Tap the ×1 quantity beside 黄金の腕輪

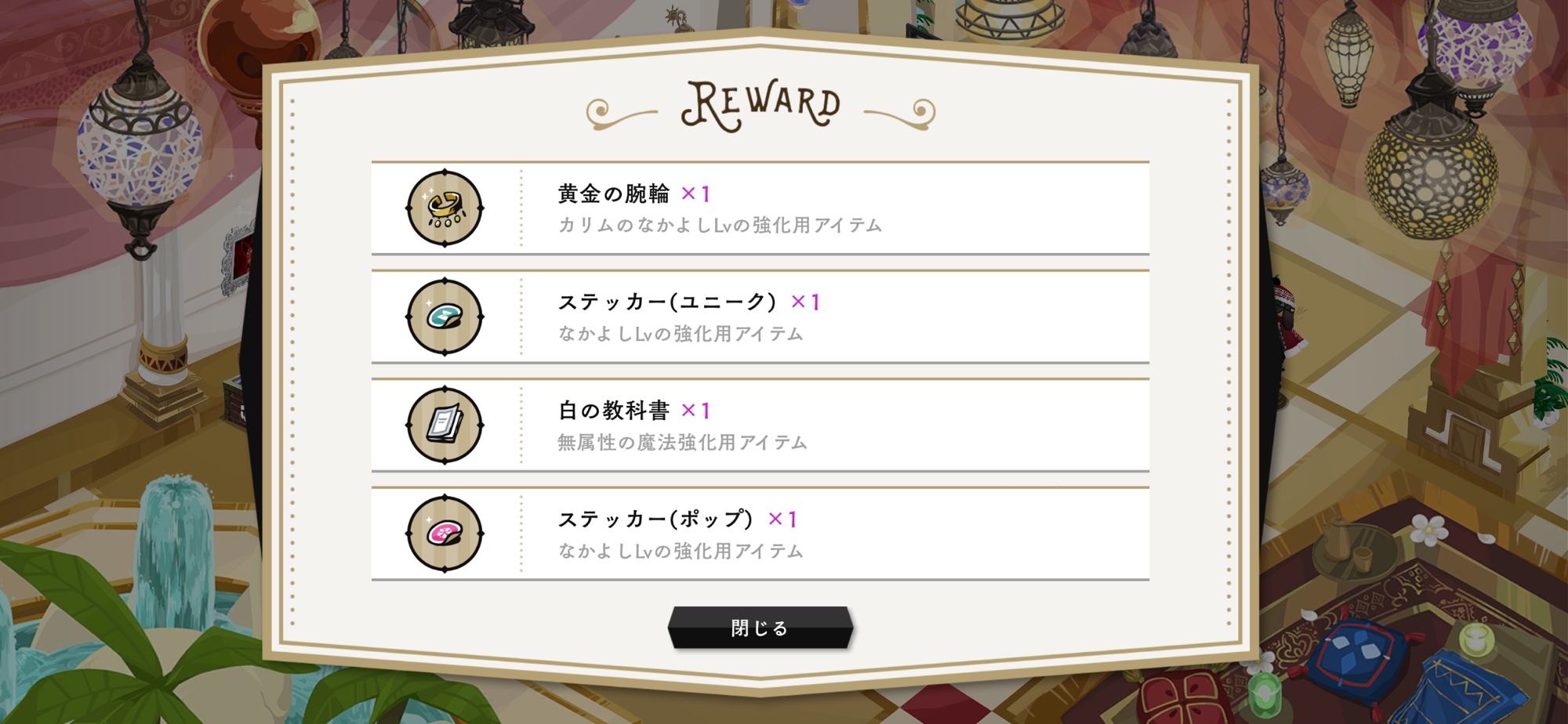click(x=695, y=194)
